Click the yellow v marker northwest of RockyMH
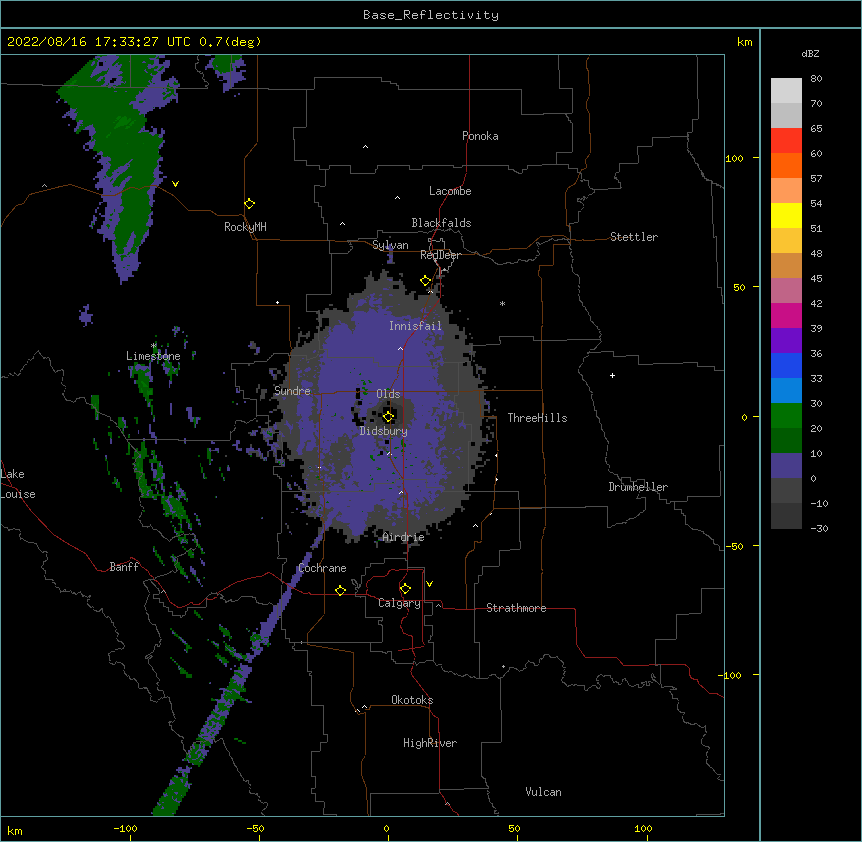This screenshot has width=862, height=842. tap(175, 184)
